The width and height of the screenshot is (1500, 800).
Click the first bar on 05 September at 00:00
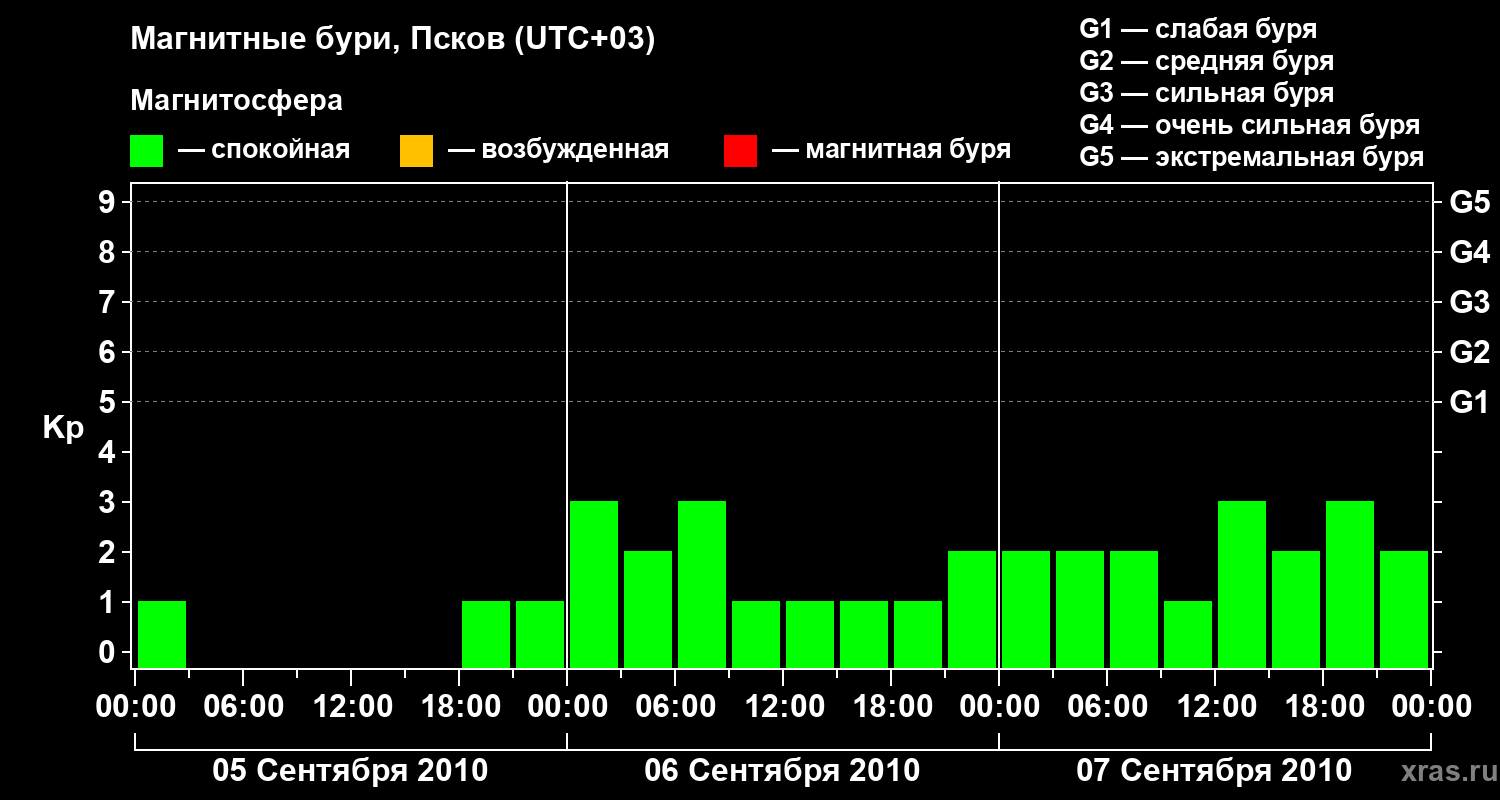tap(162, 634)
